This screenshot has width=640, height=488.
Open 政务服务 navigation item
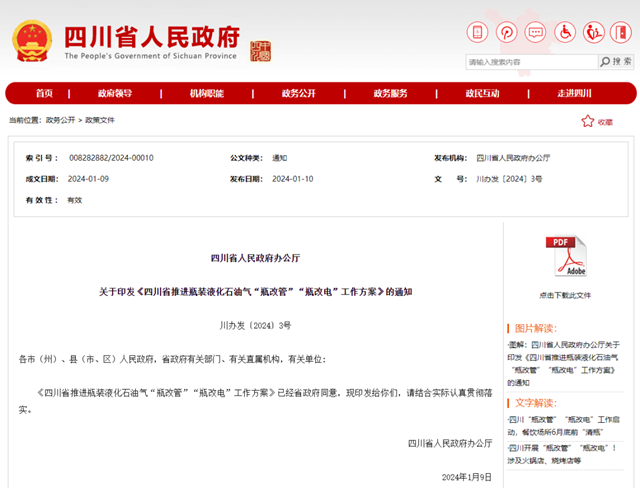[x=391, y=93]
